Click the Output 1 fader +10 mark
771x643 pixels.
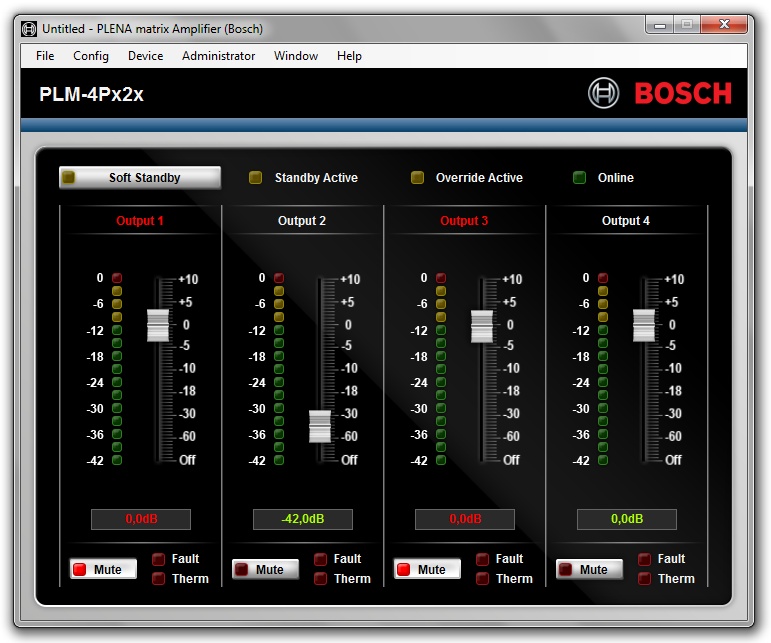click(x=188, y=279)
